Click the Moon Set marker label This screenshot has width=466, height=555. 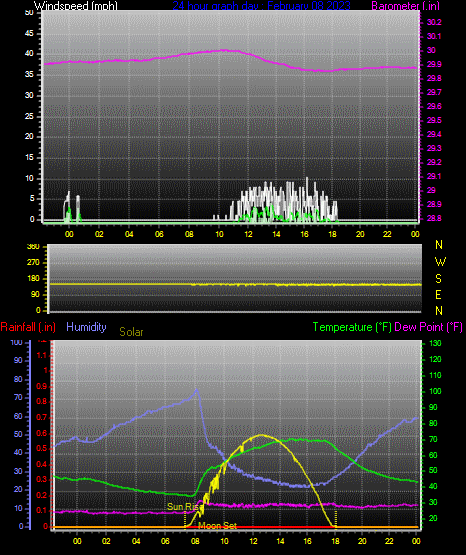click(217, 526)
